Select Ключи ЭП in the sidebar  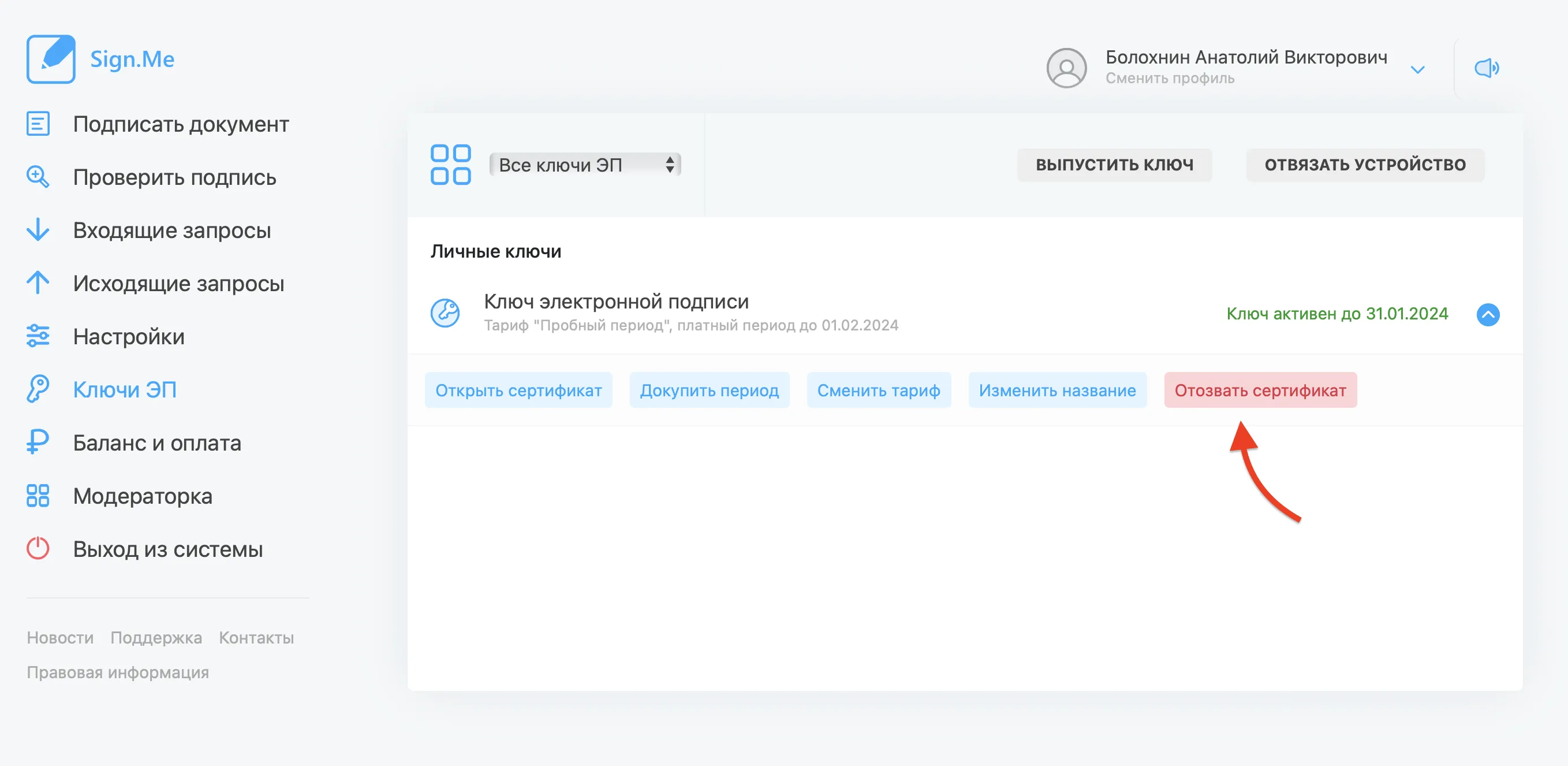pos(125,389)
